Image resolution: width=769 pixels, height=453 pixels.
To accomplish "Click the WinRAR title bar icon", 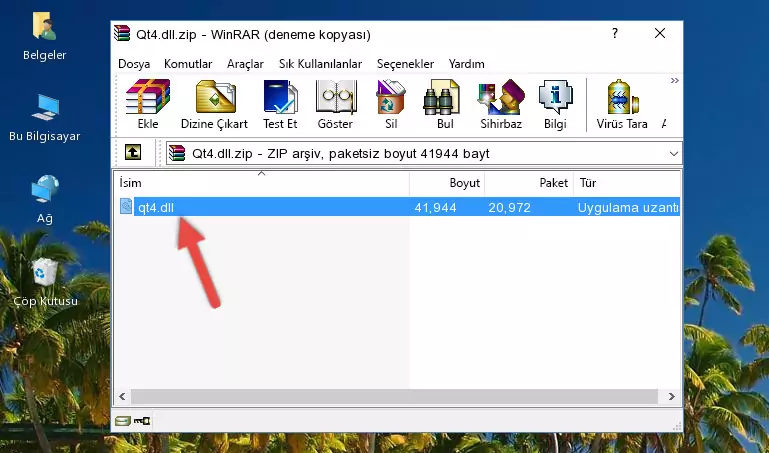I will tap(122, 34).
